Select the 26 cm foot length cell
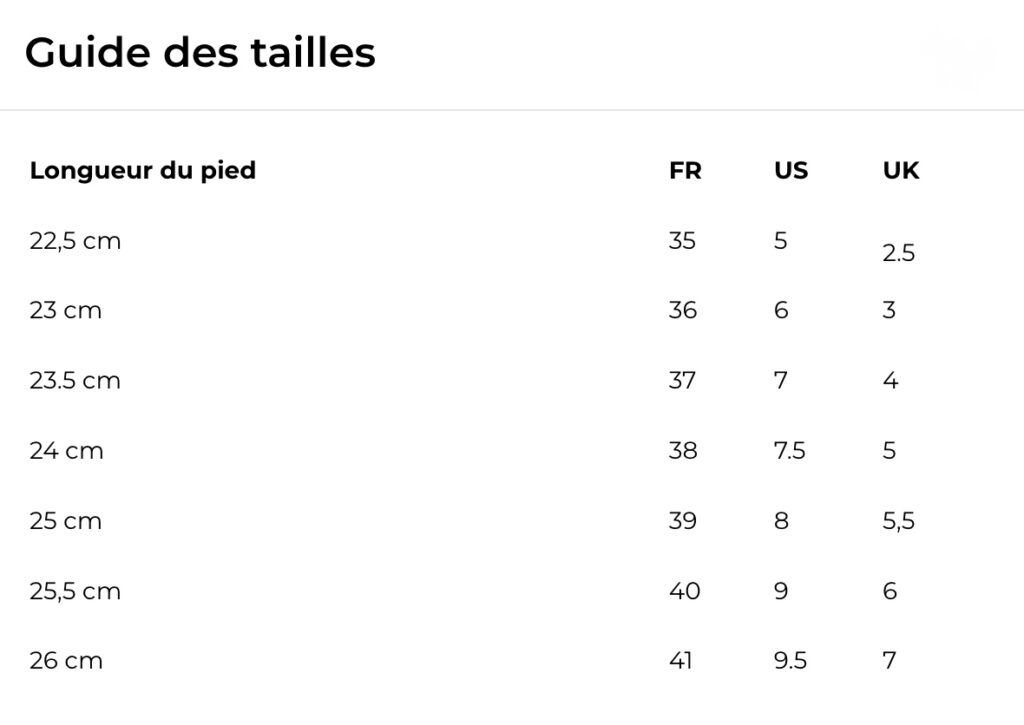The height and width of the screenshot is (725, 1024). pos(67,661)
